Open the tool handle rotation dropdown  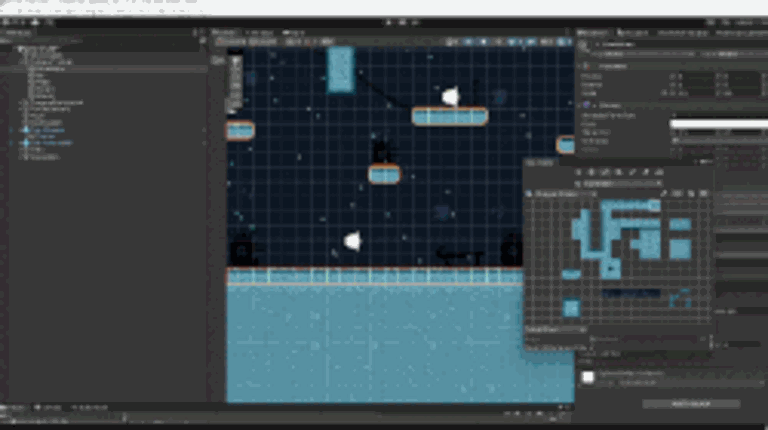pos(263,42)
